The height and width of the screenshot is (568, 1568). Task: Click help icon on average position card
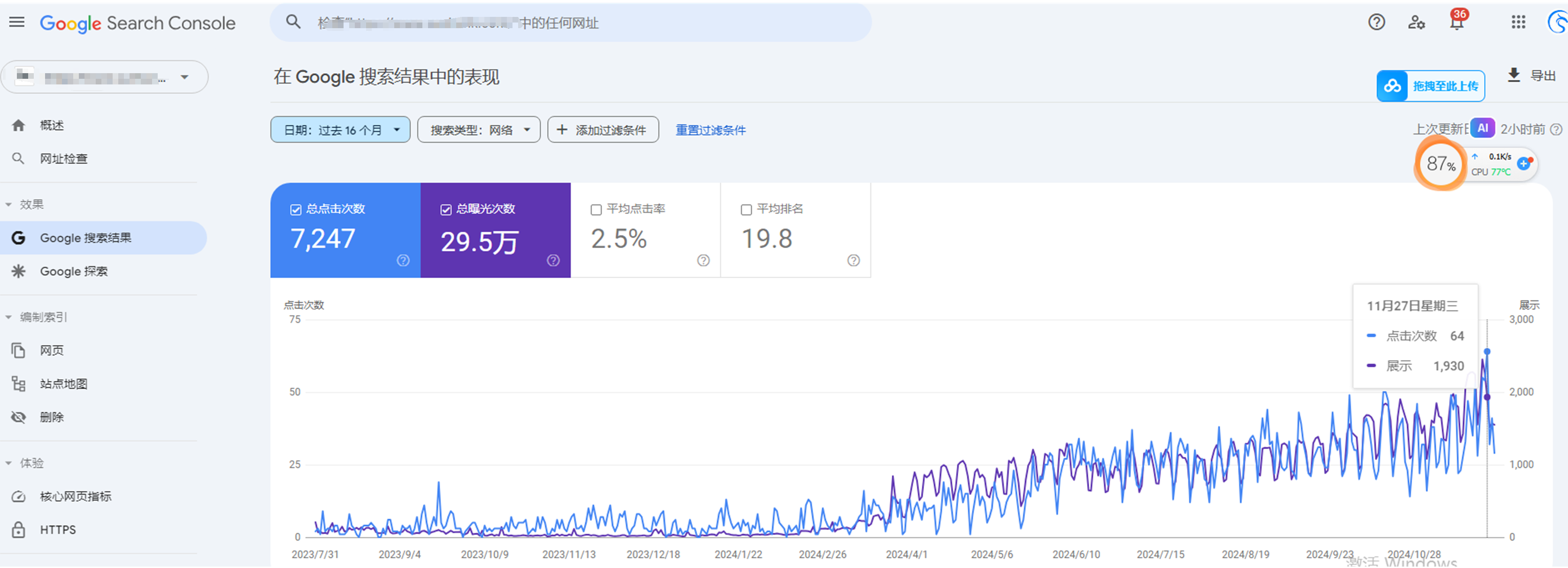[853, 260]
